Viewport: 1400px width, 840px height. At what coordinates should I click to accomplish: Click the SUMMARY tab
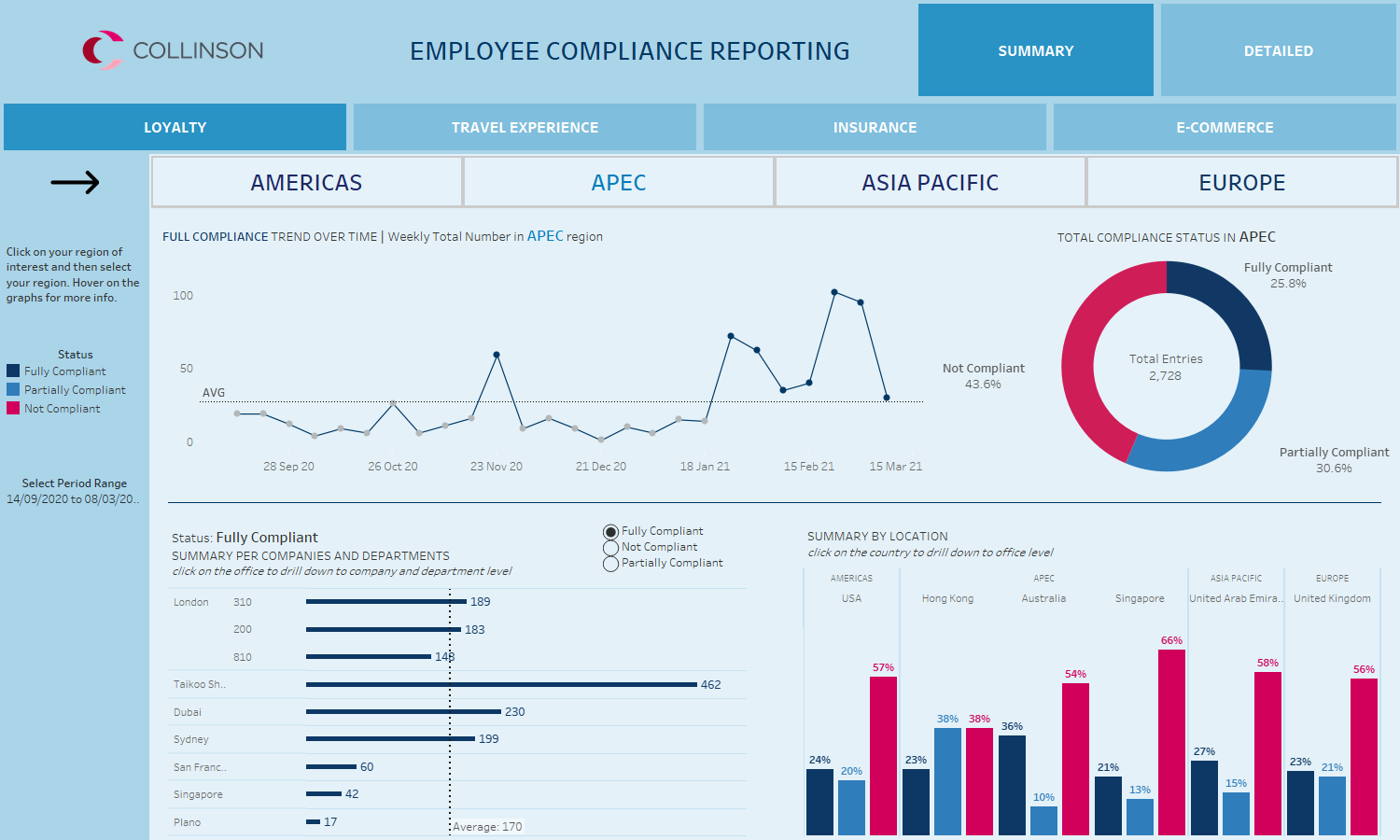coord(1036,50)
